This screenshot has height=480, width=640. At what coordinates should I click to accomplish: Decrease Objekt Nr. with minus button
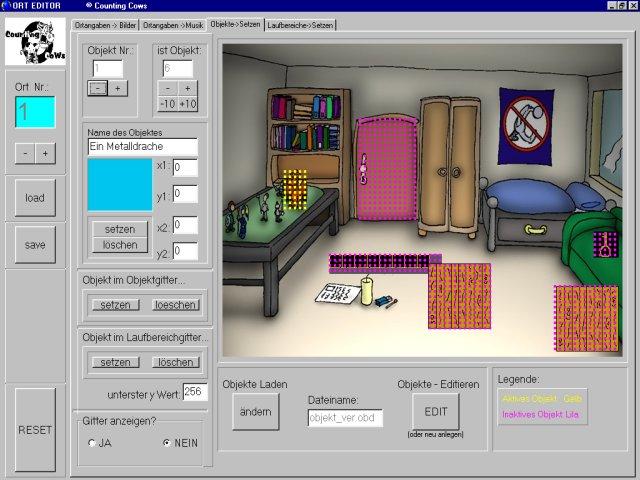click(x=98, y=88)
